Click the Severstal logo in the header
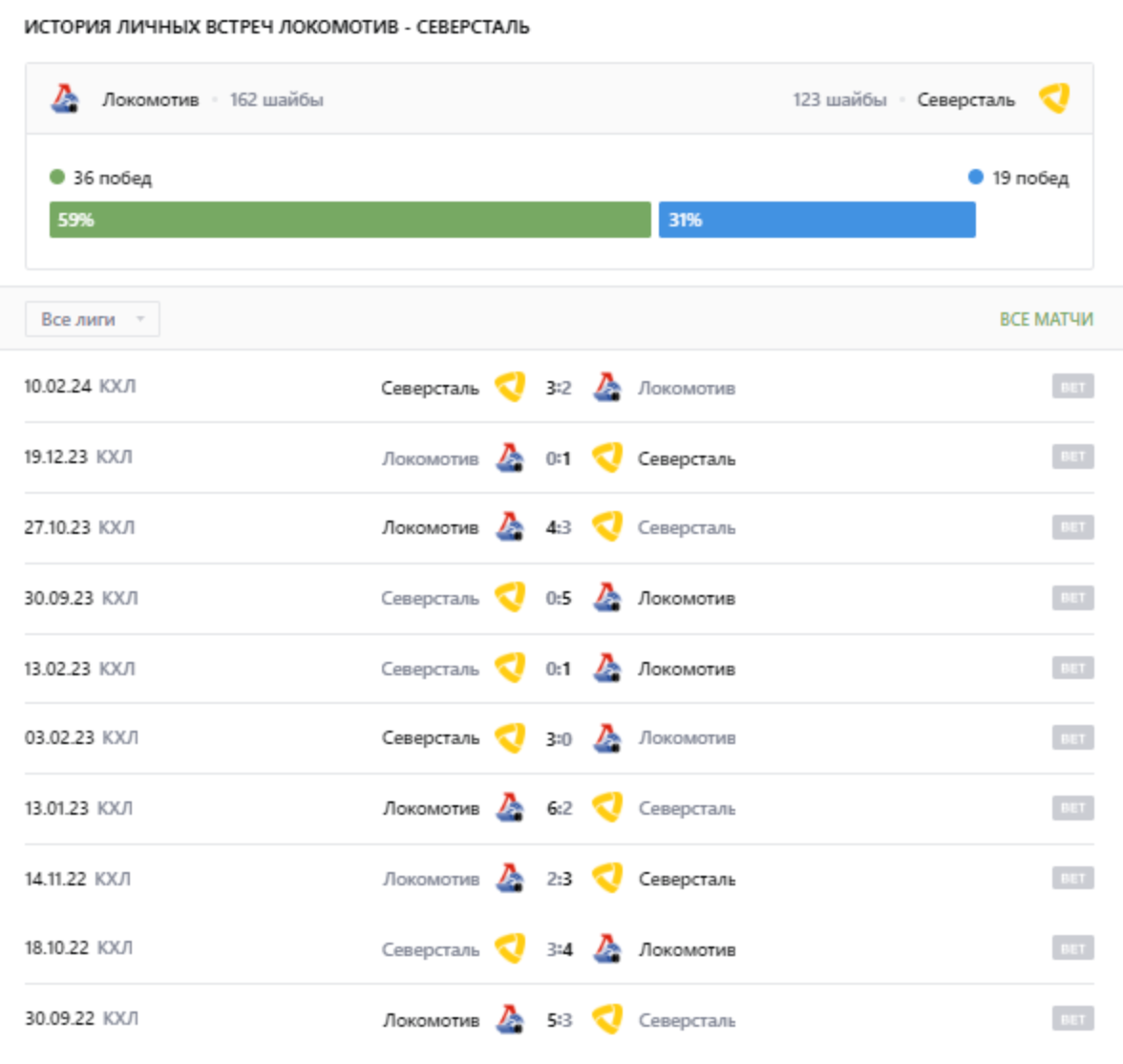 coord(1054,98)
